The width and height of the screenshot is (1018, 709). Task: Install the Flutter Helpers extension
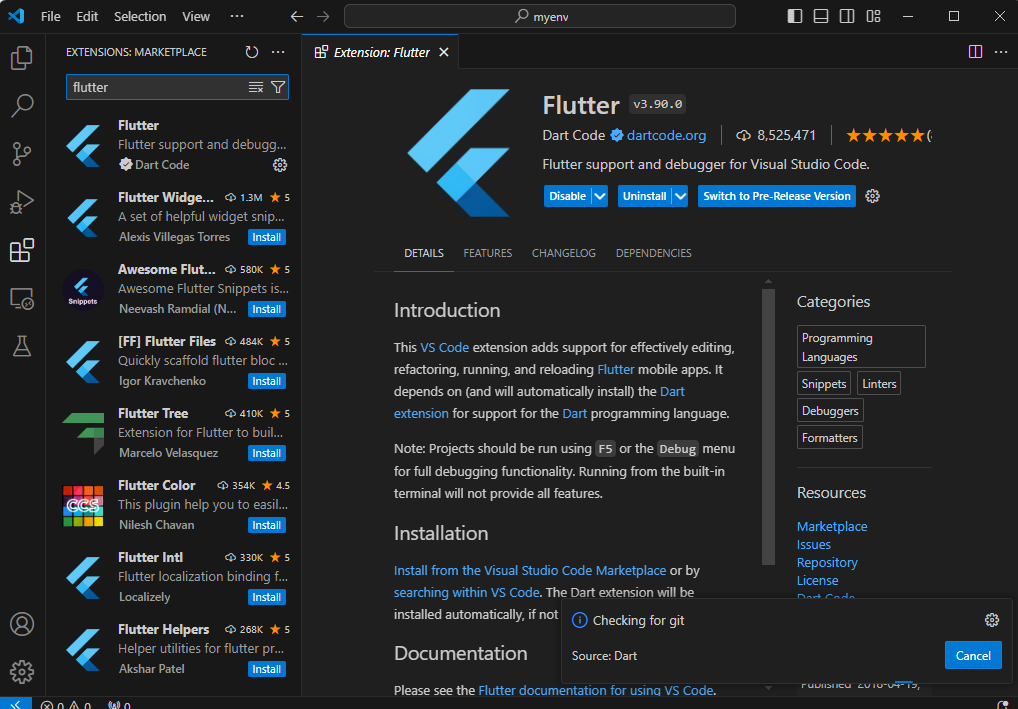[267, 669]
